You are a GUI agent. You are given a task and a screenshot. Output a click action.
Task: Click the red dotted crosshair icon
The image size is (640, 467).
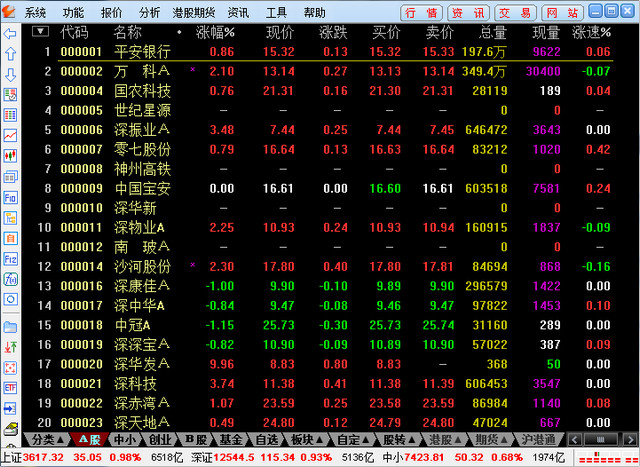point(10,367)
